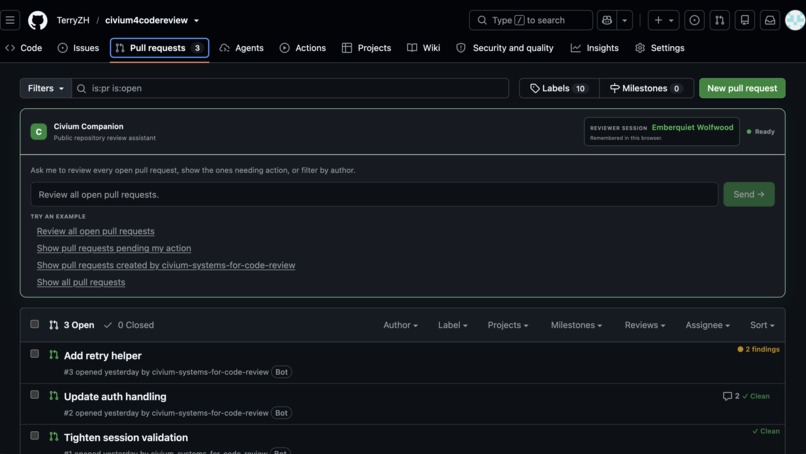Screen dimensions: 806x454
Task: Show the 0 Closed pull requests
Action: point(129,325)
